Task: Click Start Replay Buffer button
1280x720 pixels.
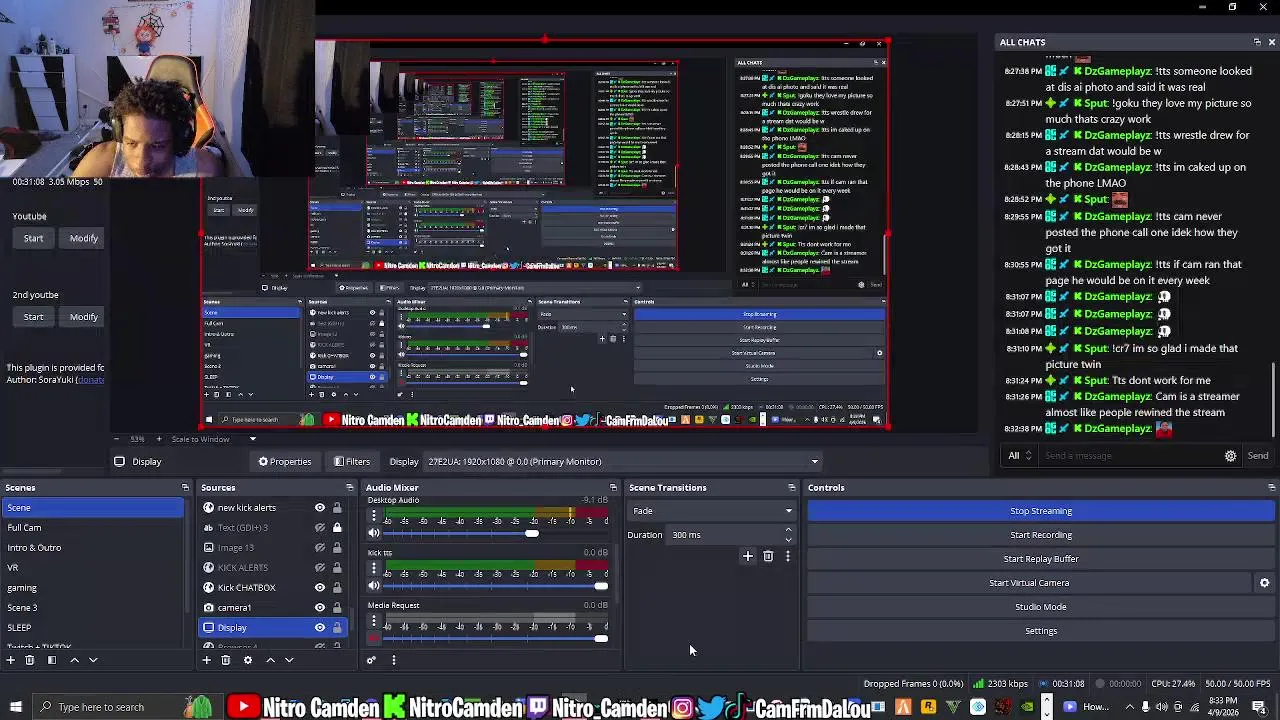Action: [1041, 559]
